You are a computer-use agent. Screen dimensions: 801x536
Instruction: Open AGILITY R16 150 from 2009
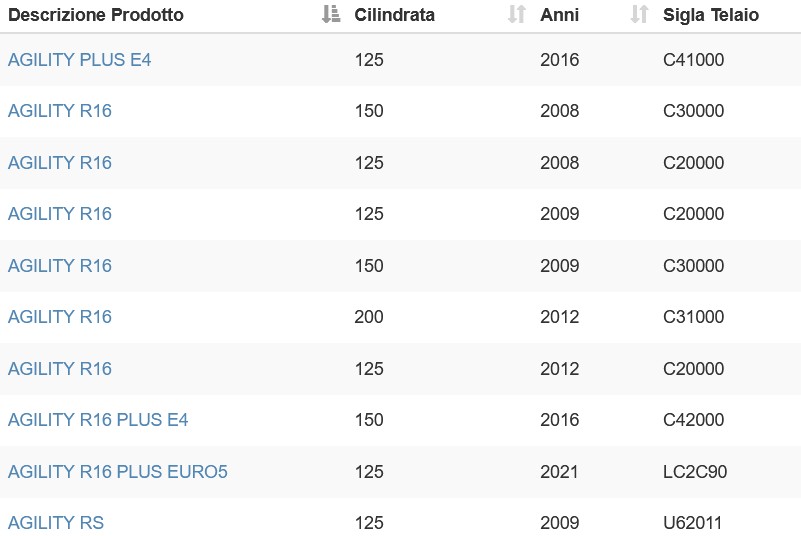(60, 266)
